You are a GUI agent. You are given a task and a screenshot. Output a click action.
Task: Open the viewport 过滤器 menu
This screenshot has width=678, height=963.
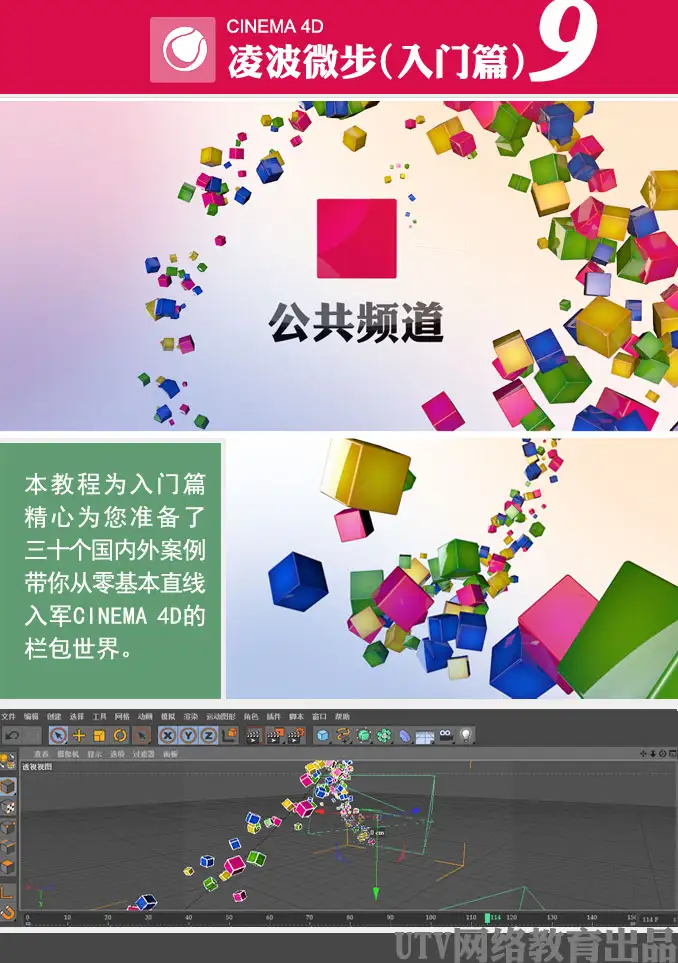point(144,754)
